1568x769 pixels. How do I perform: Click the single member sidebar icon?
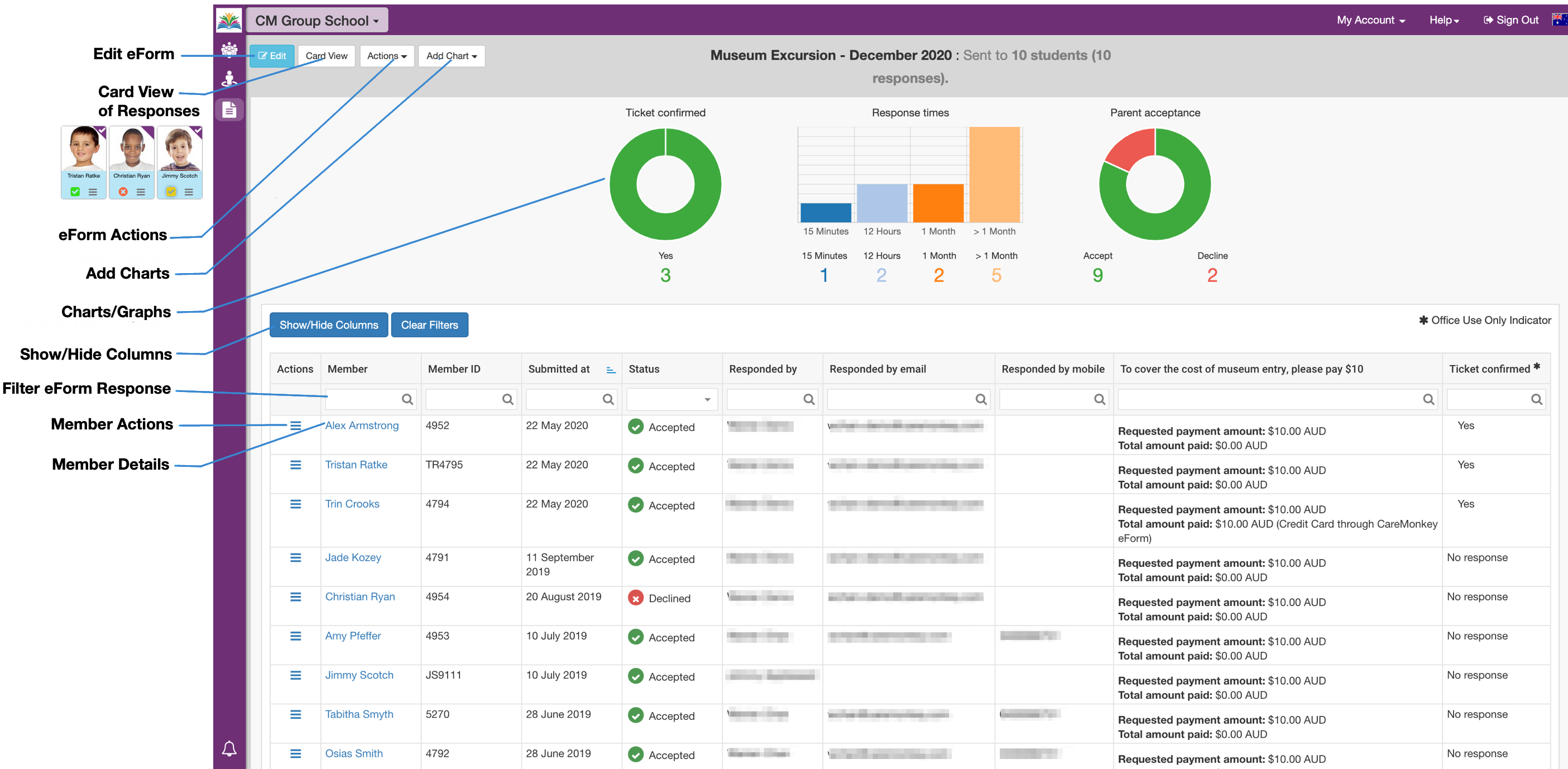229,79
